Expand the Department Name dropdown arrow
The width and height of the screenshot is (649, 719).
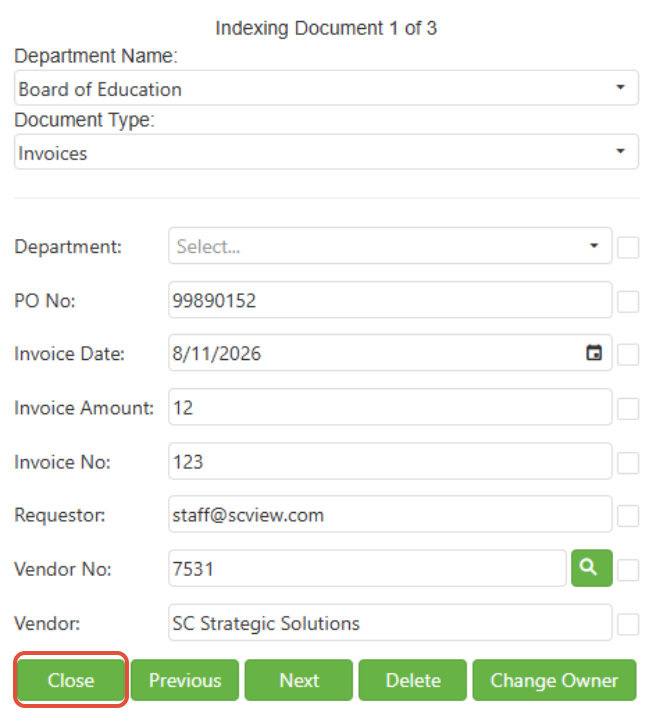pos(620,87)
